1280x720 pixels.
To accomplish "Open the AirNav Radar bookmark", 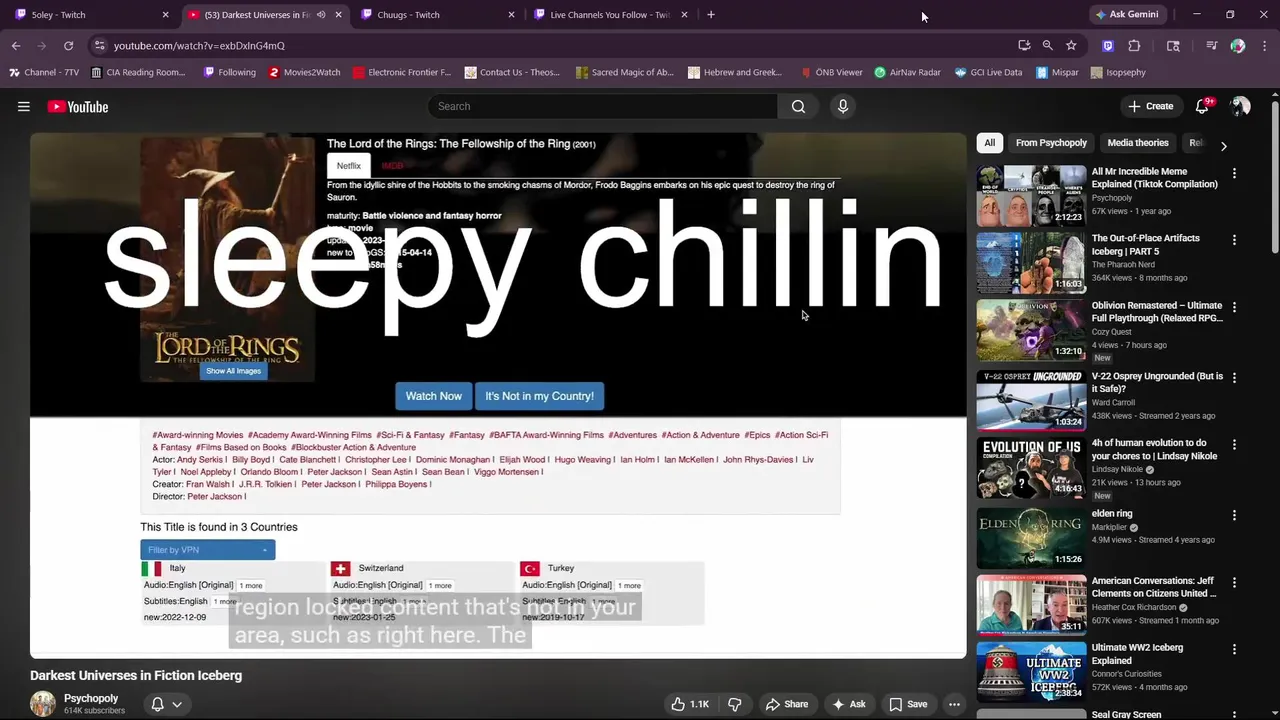I will click(907, 72).
